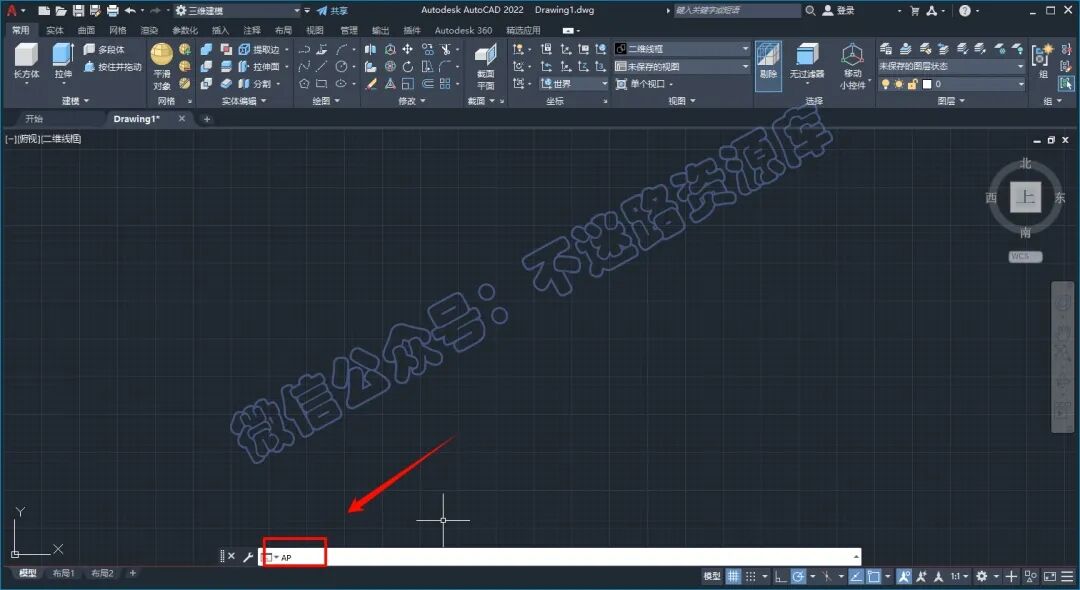Image resolution: width=1080 pixels, height=590 pixels.
Task: Open the Autodesk 360 ribbon tab
Action: (463, 30)
